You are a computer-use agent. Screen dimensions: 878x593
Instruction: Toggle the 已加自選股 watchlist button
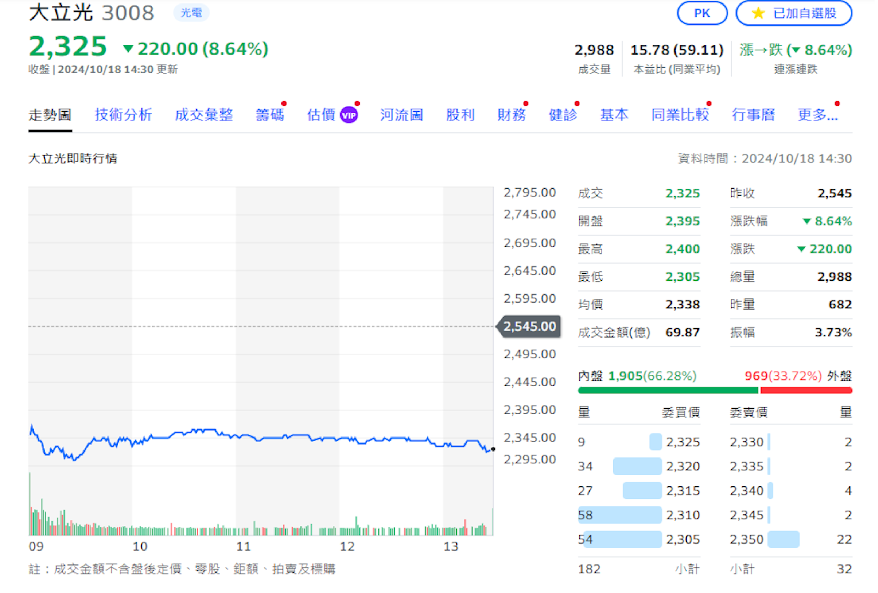(x=794, y=13)
